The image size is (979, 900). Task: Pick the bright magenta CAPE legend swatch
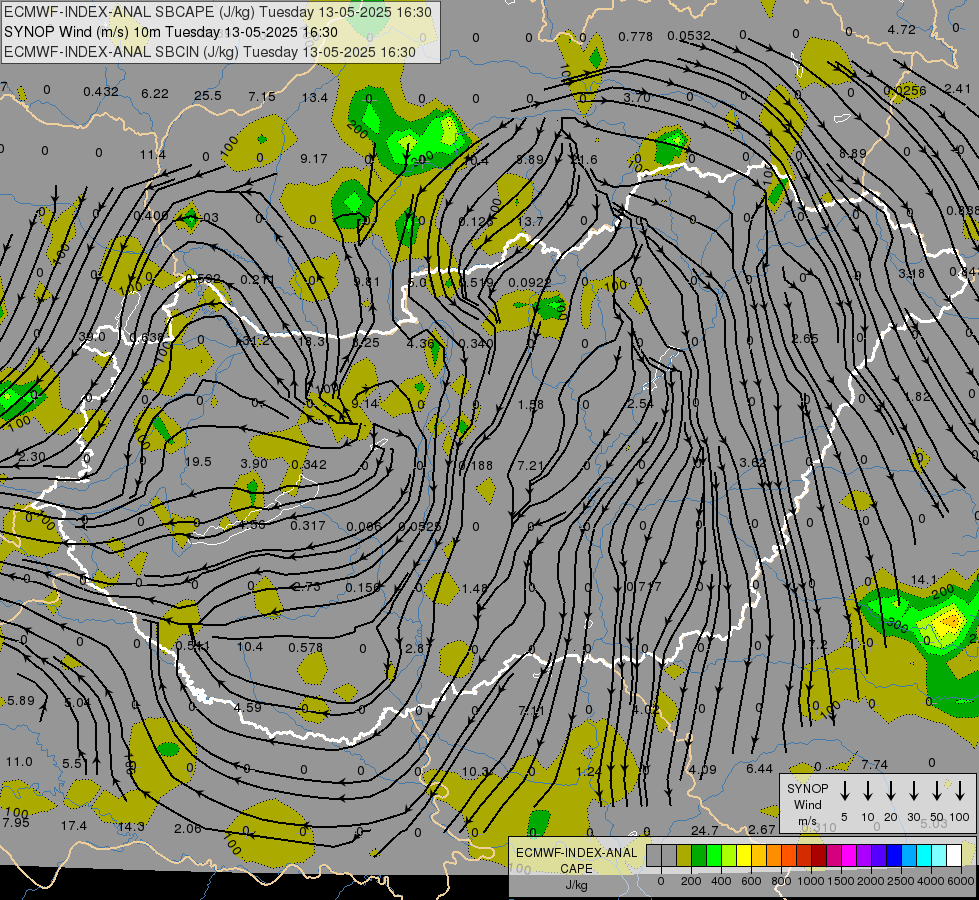click(849, 855)
